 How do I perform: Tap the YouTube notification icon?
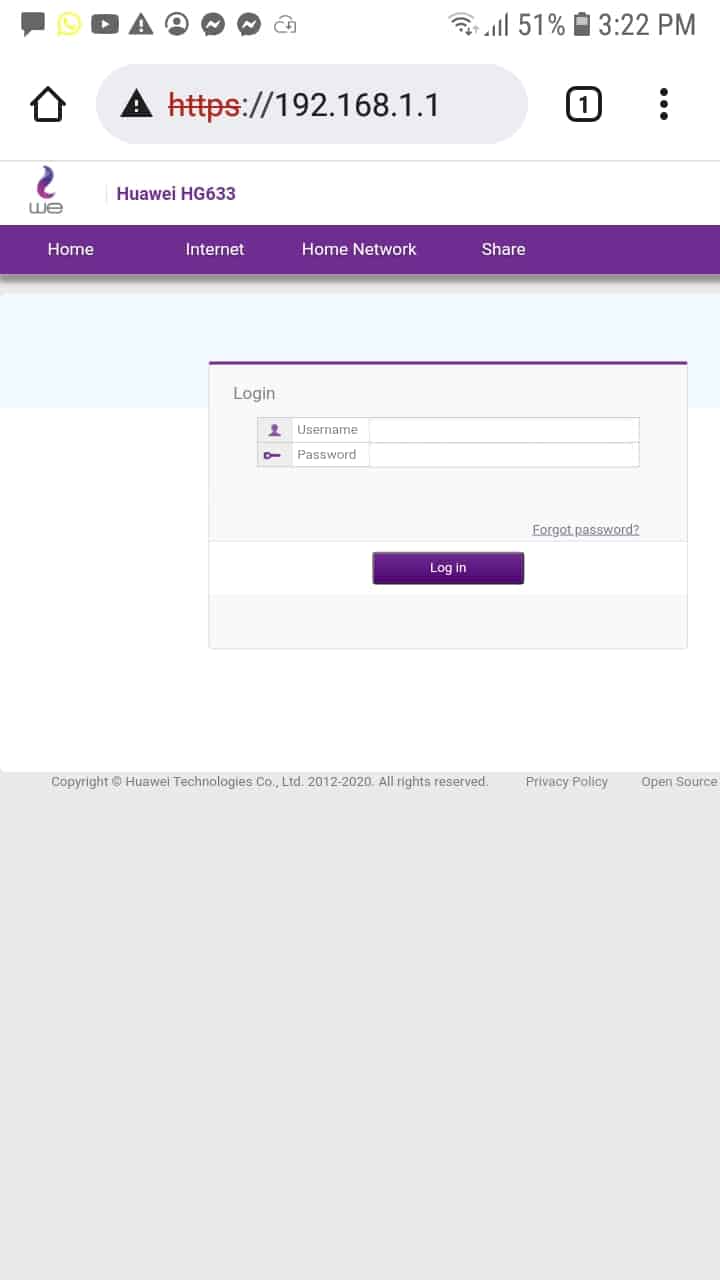tap(104, 24)
